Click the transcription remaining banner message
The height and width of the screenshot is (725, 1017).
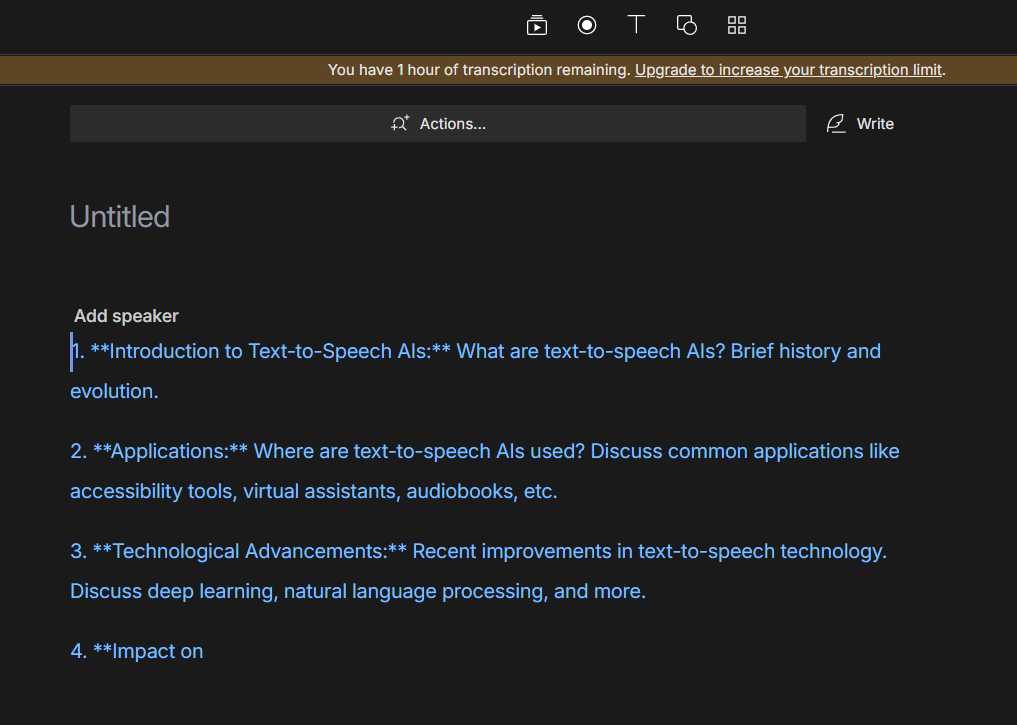[x=480, y=70]
